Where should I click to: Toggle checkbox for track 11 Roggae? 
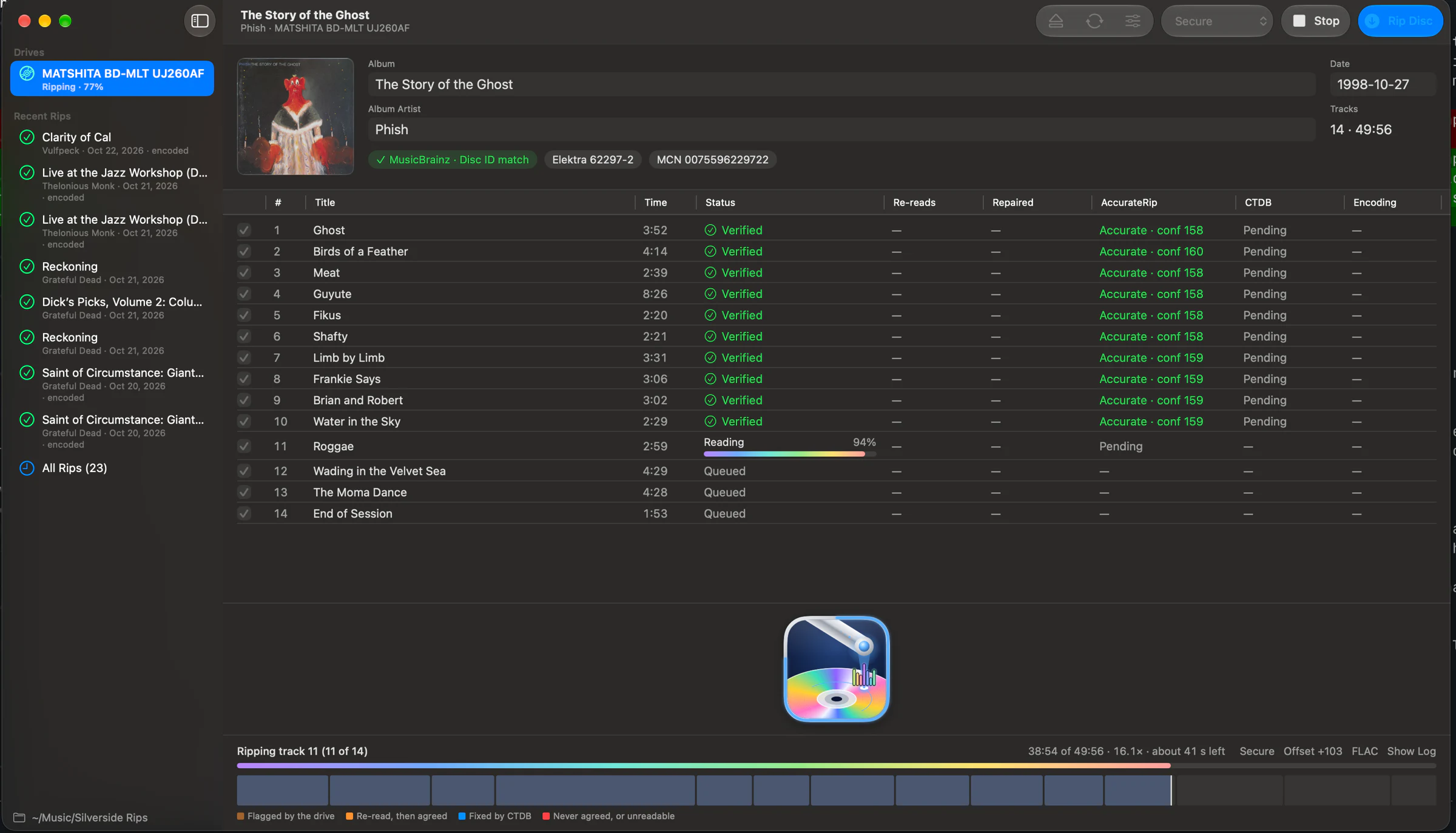click(x=244, y=446)
